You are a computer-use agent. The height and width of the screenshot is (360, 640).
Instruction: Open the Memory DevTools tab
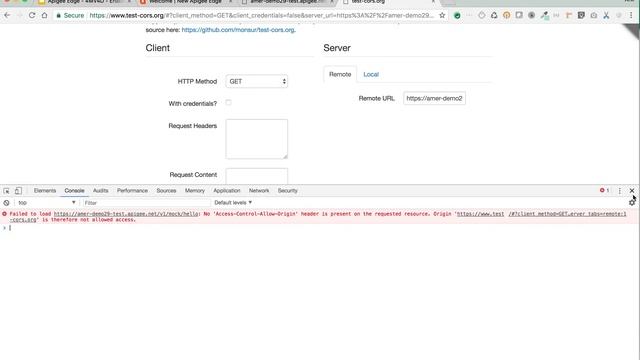[x=195, y=191]
